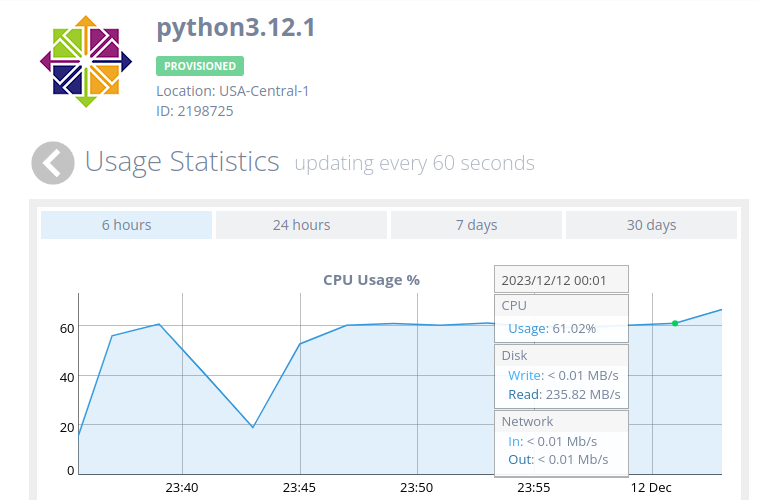Screen dimensions: 757x500
Task: Open the 7 days view
Action: (x=476, y=225)
